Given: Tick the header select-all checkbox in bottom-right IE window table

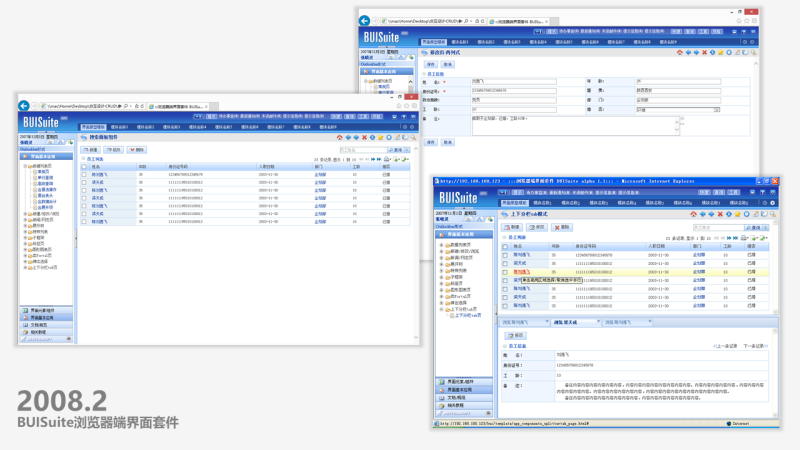Looking at the screenshot, I should [505, 246].
